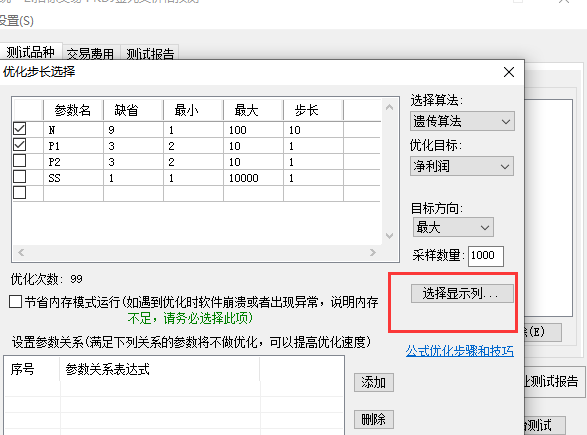
Task: Close the 优化步长选择 dialog
Action: click(509, 72)
